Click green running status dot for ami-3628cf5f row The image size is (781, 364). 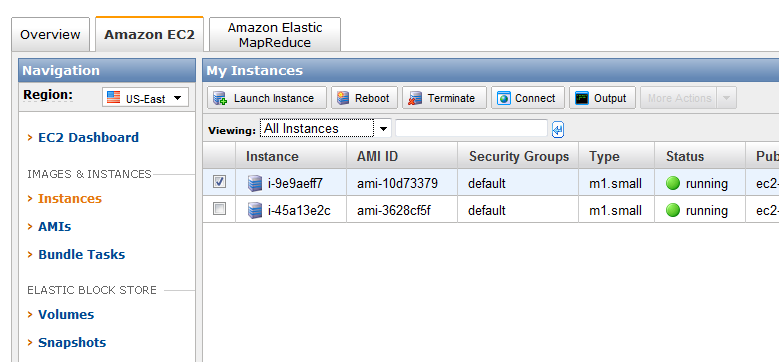click(673, 211)
